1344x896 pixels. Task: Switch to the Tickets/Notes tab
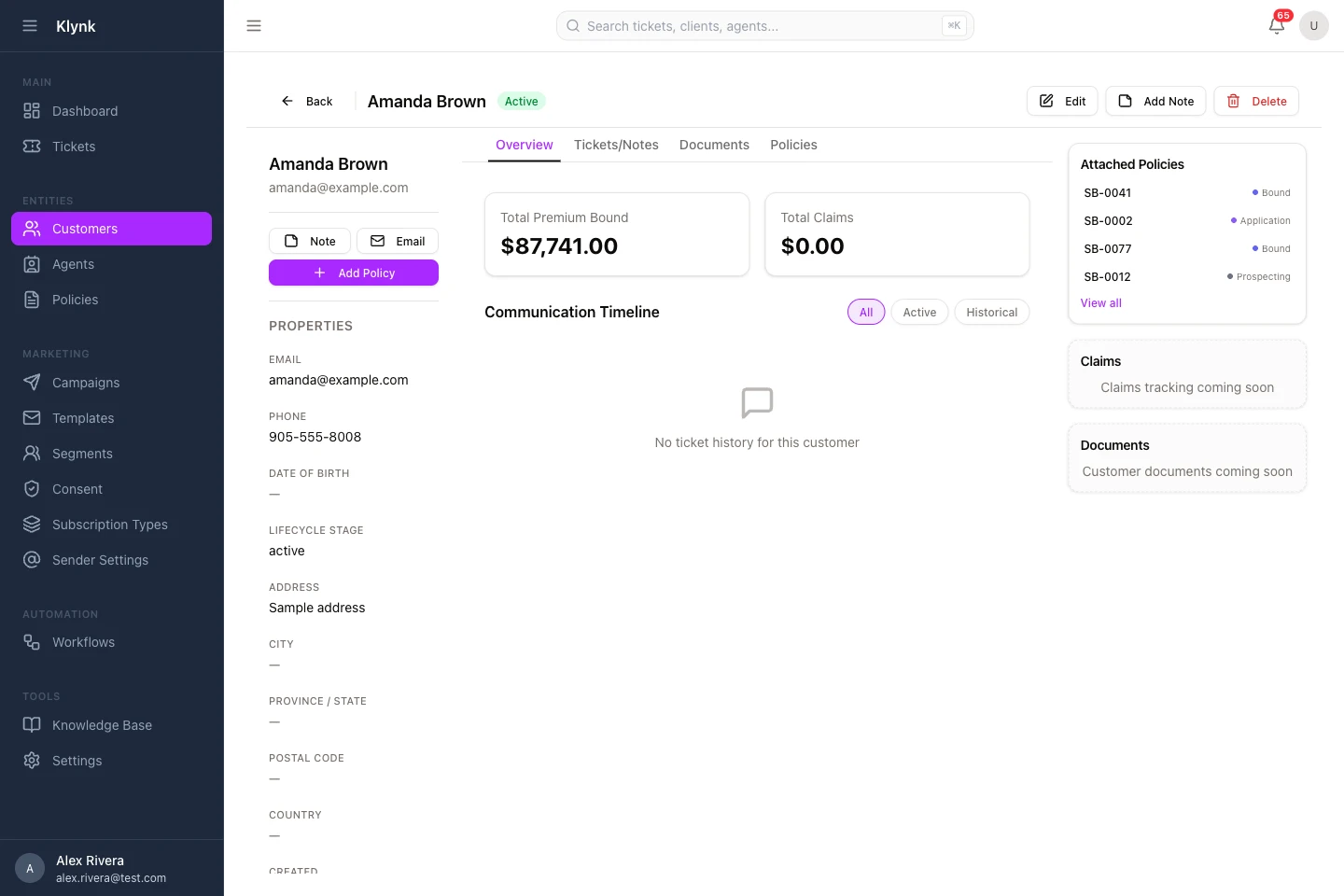tap(616, 145)
